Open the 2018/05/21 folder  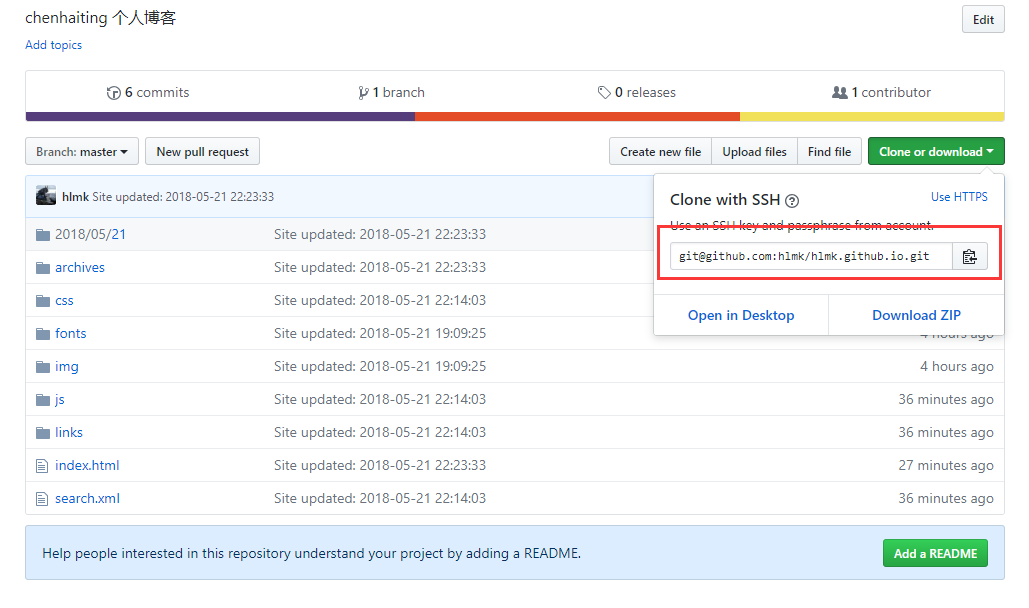tap(90, 235)
